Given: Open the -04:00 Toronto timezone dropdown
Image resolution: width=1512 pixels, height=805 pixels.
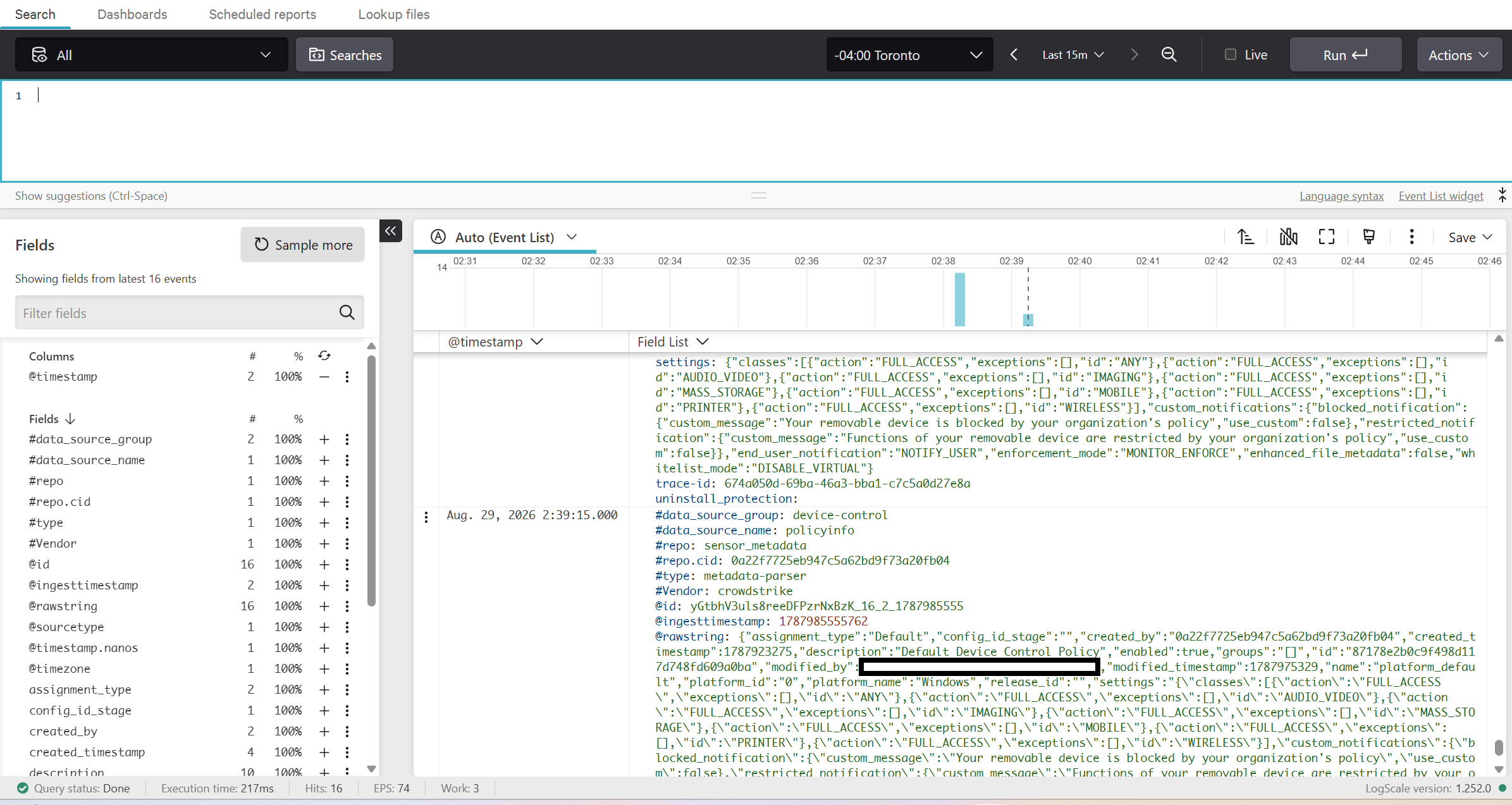Looking at the screenshot, I should click(x=909, y=55).
